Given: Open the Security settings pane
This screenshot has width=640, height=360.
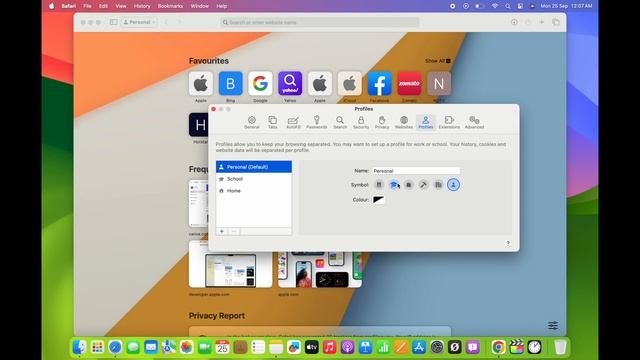Looking at the screenshot, I should coord(361,122).
